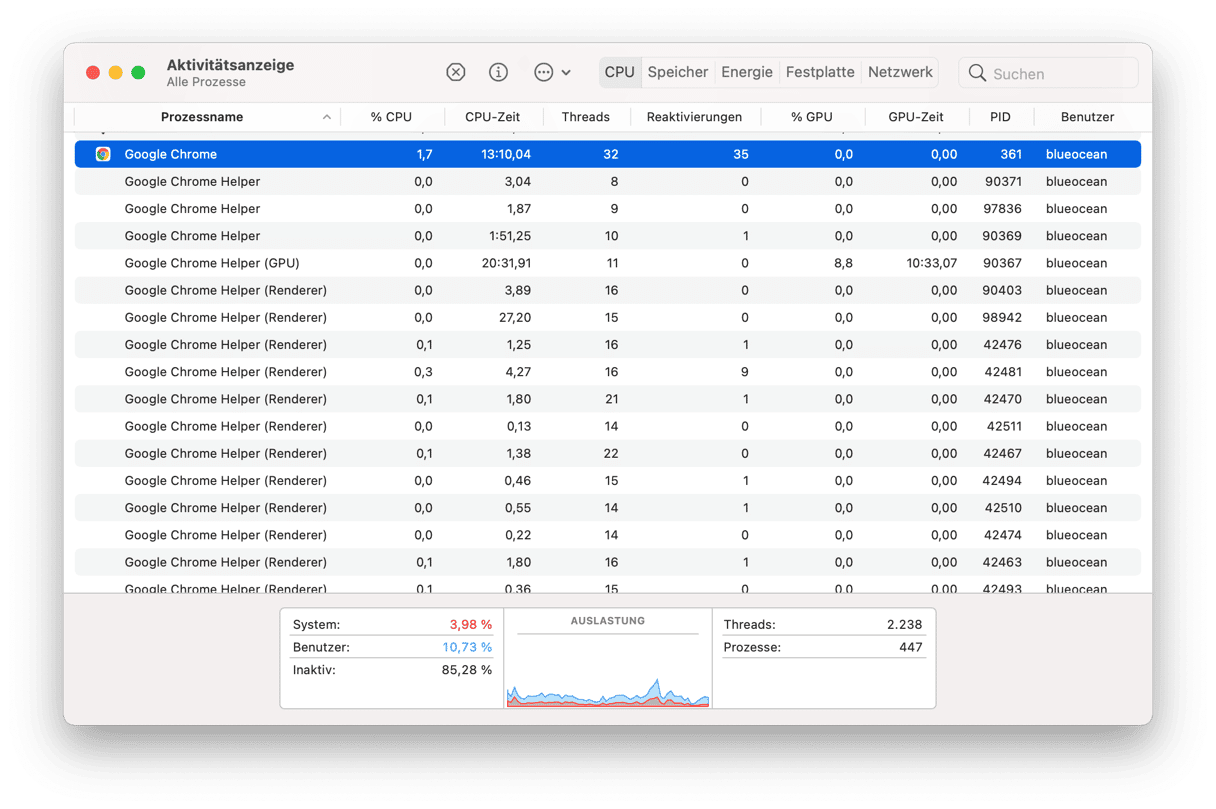
Task: Switch to the Energie tab
Action: pyautogui.click(x=747, y=72)
